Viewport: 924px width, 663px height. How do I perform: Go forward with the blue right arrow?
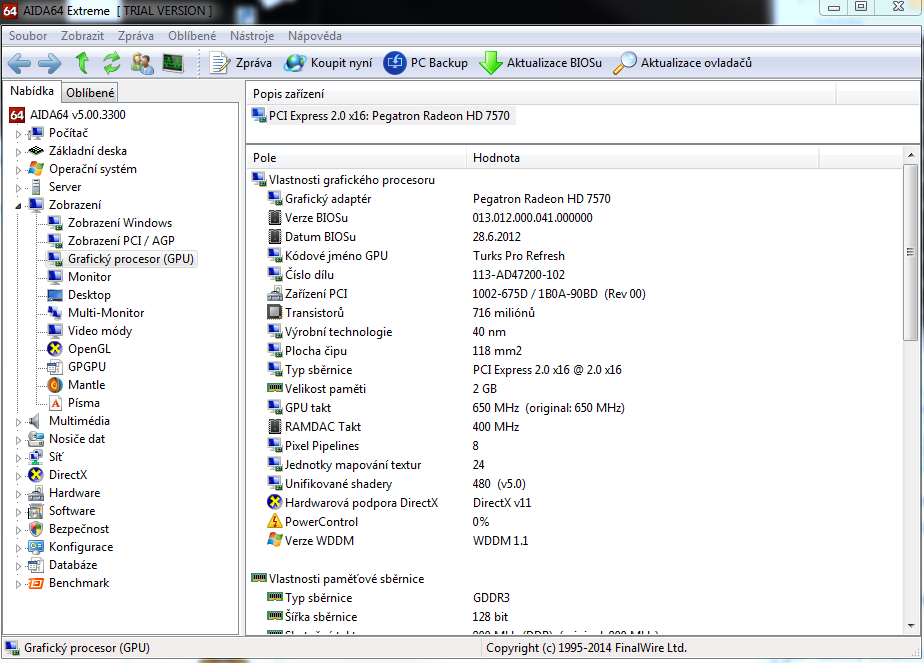[x=50, y=63]
